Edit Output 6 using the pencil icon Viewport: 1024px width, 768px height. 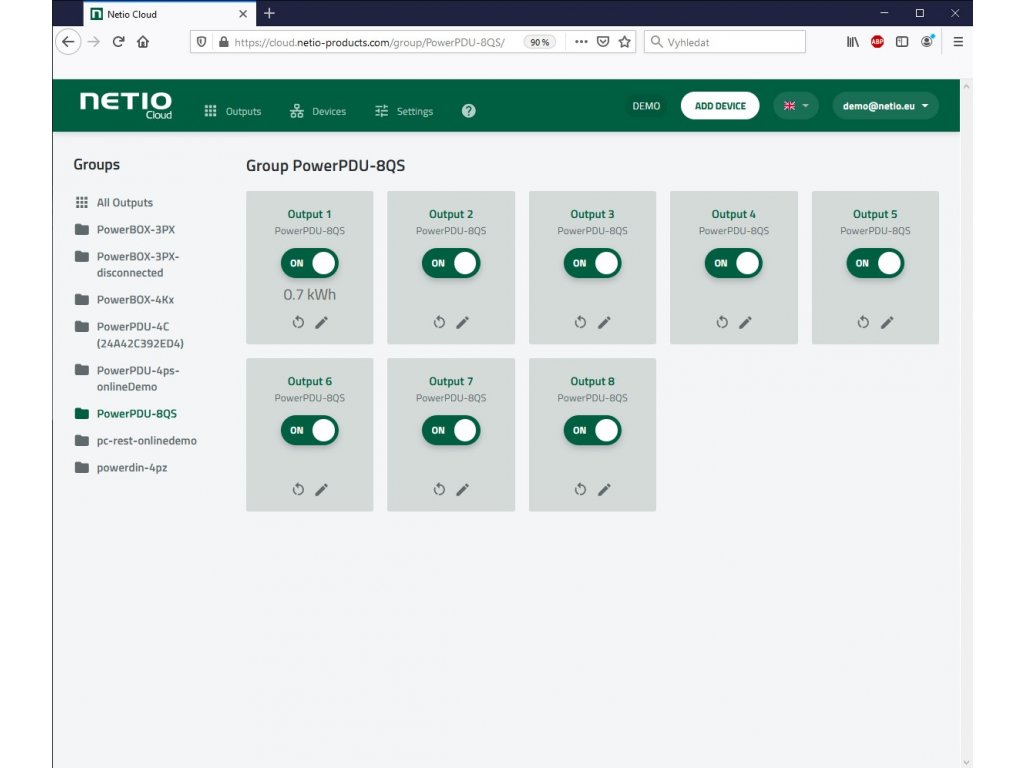point(321,489)
